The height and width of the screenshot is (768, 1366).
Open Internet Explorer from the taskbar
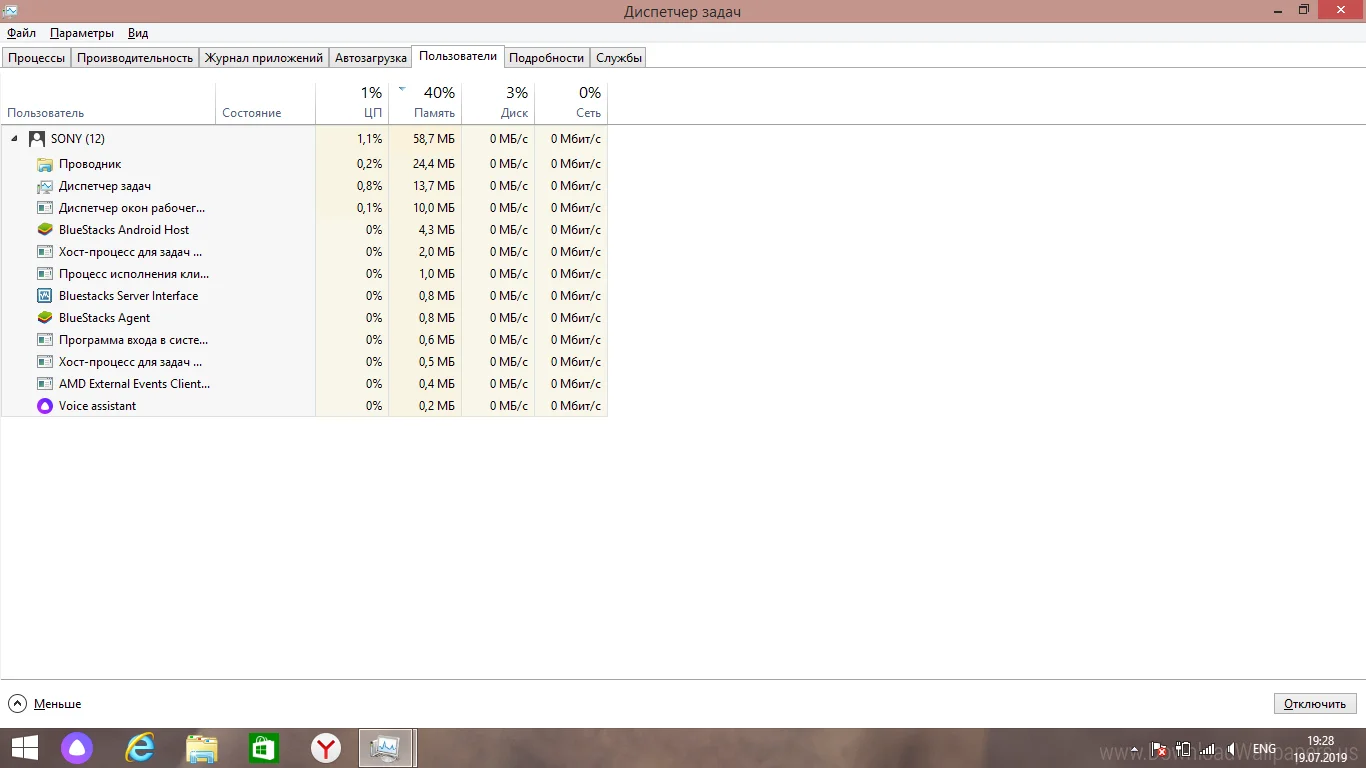(140, 748)
